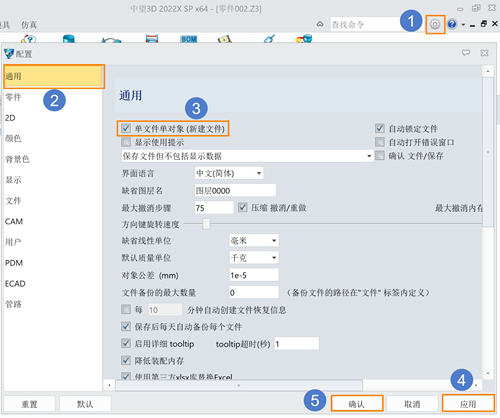500x418 pixels.
Task: Select the 文件 category
Action: pos(53,201)
